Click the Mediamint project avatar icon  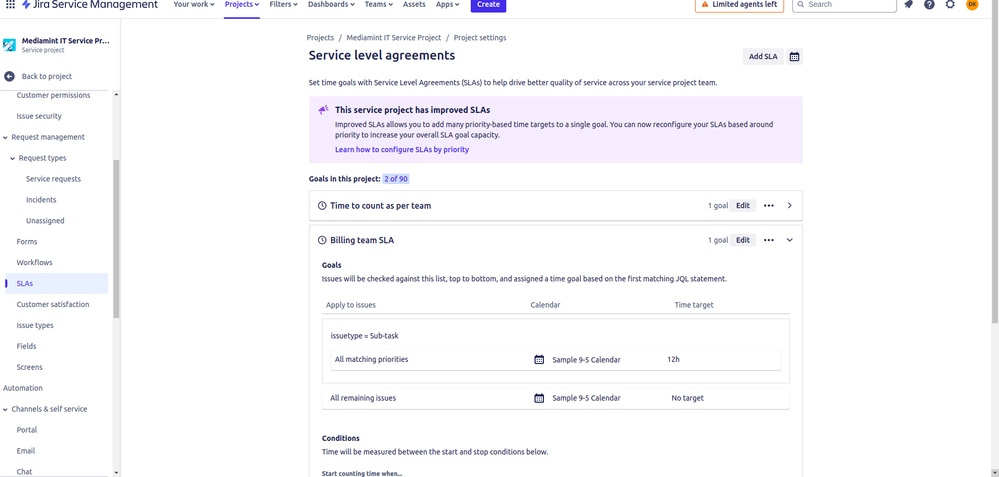click(x=9, y=45)
